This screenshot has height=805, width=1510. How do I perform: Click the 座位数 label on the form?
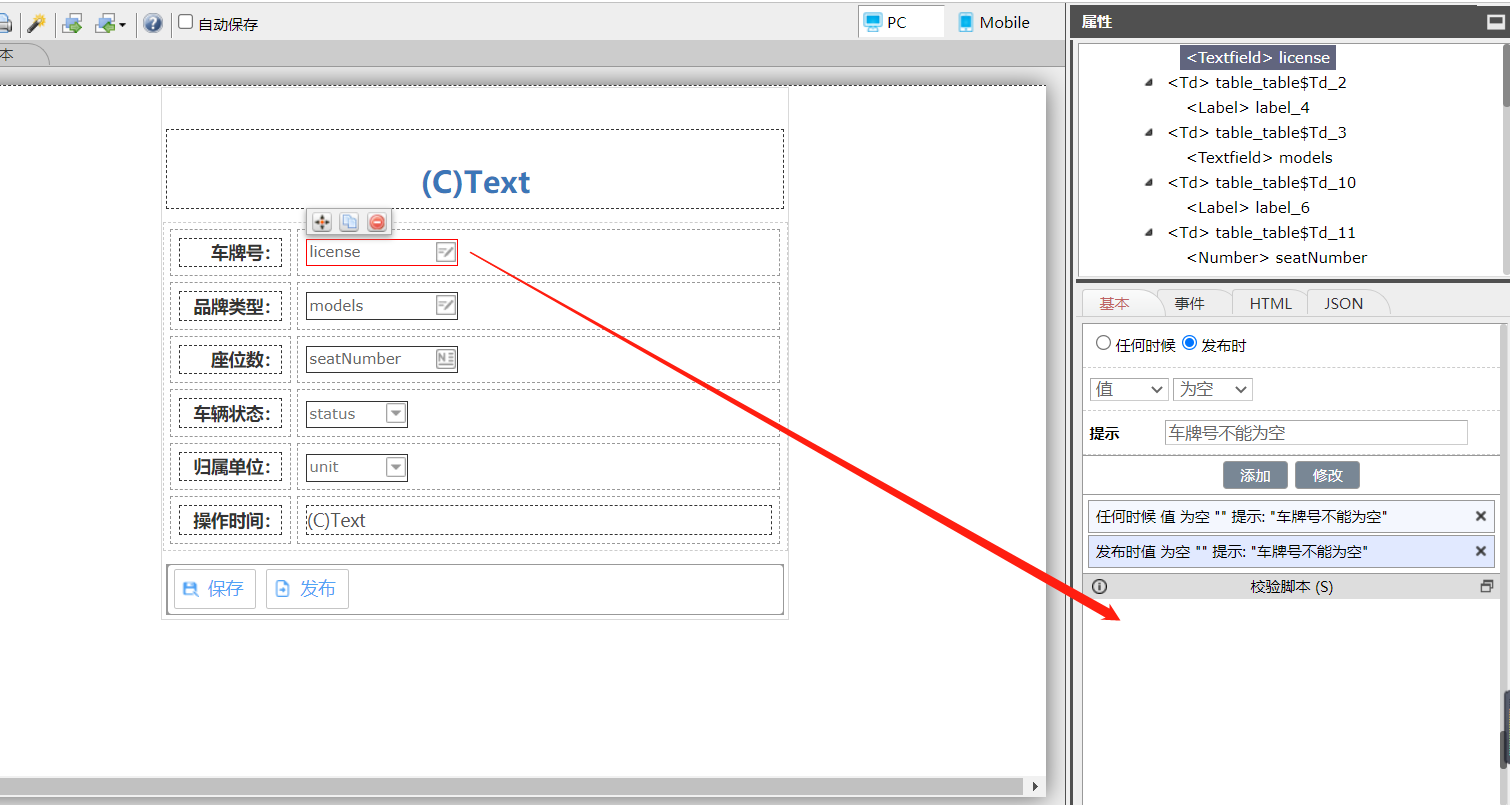(230, 360)
